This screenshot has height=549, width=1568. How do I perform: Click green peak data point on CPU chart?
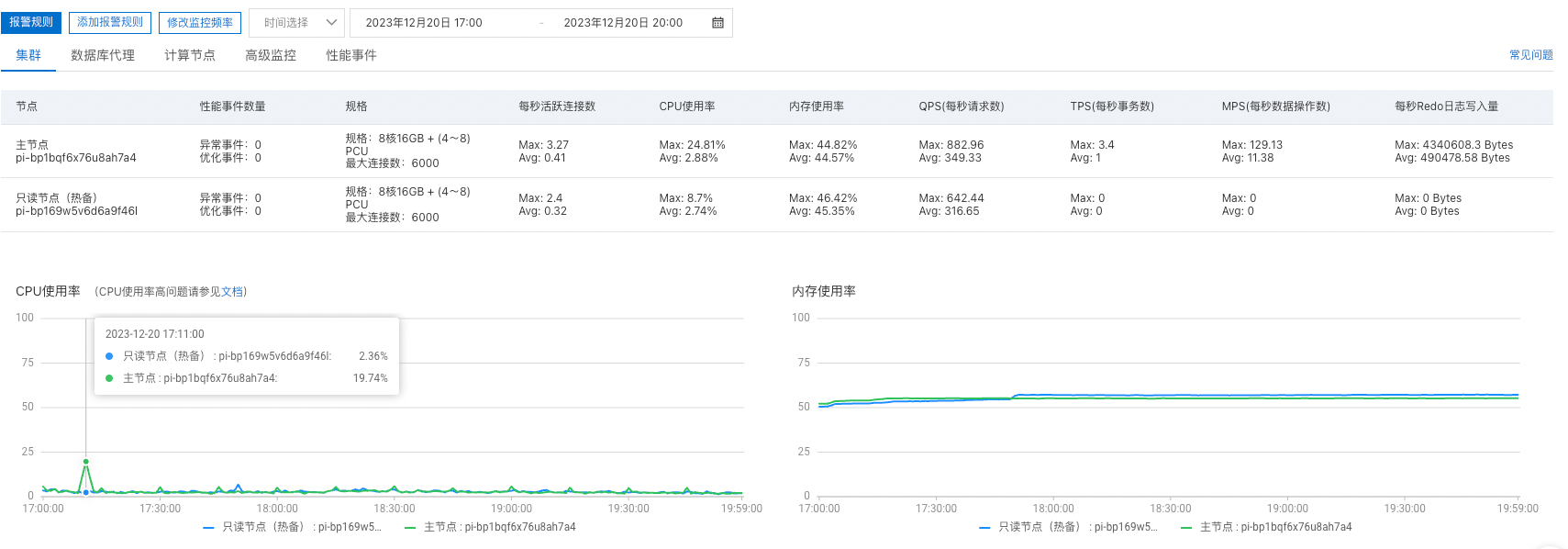86,462
